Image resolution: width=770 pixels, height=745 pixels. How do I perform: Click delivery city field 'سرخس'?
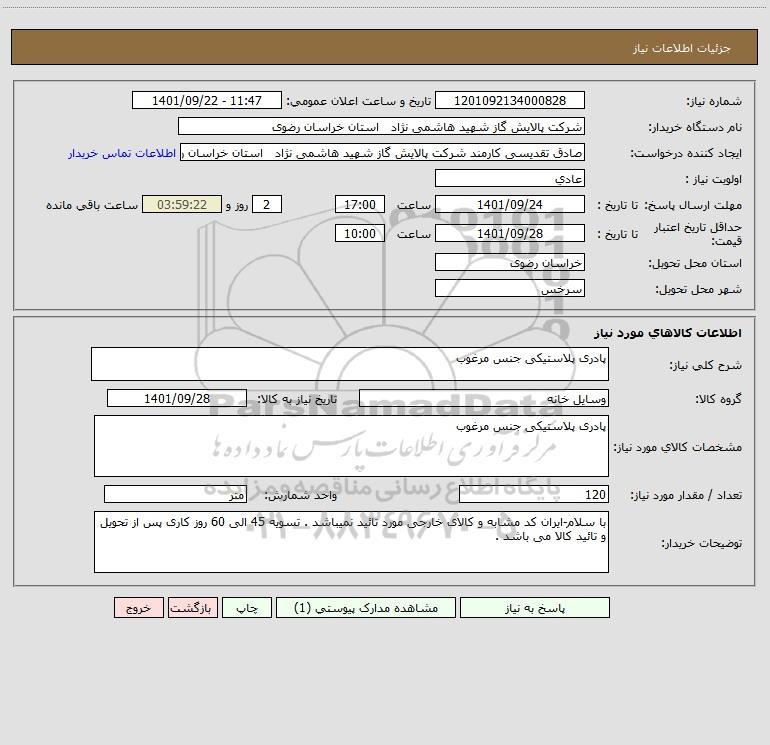510,288
